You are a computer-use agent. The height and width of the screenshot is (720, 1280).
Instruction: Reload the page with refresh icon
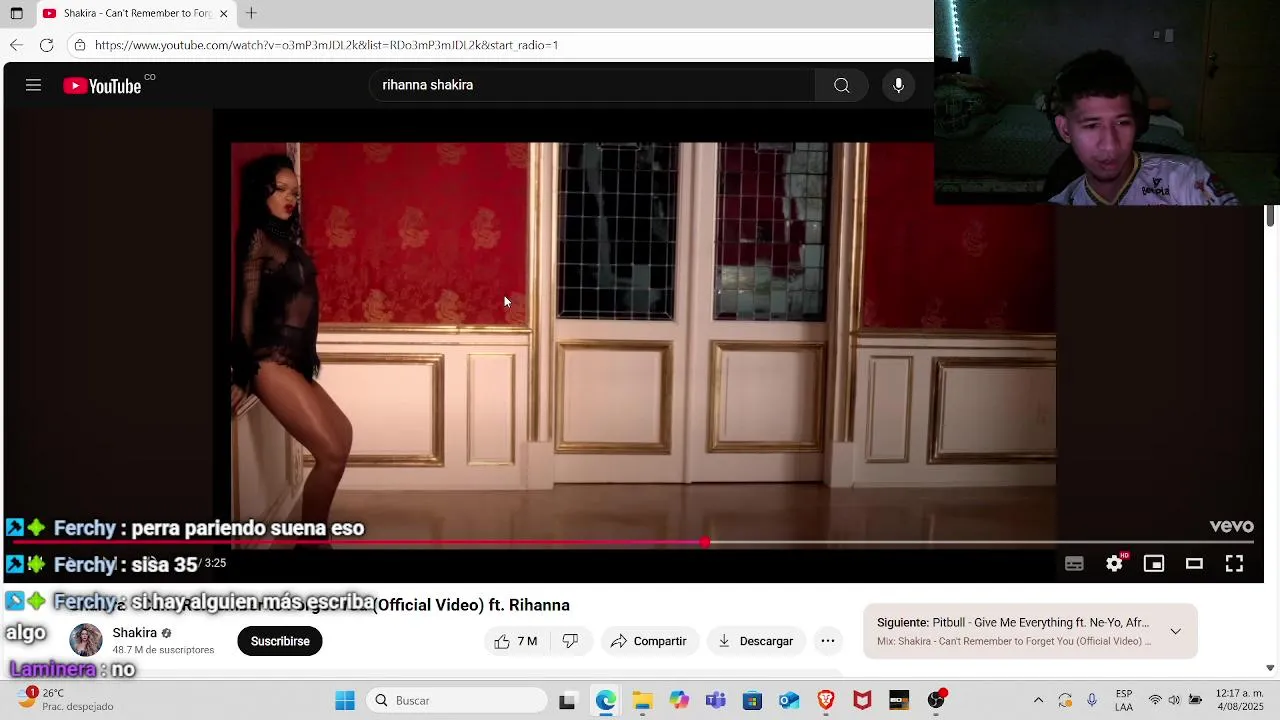point(46,45)
